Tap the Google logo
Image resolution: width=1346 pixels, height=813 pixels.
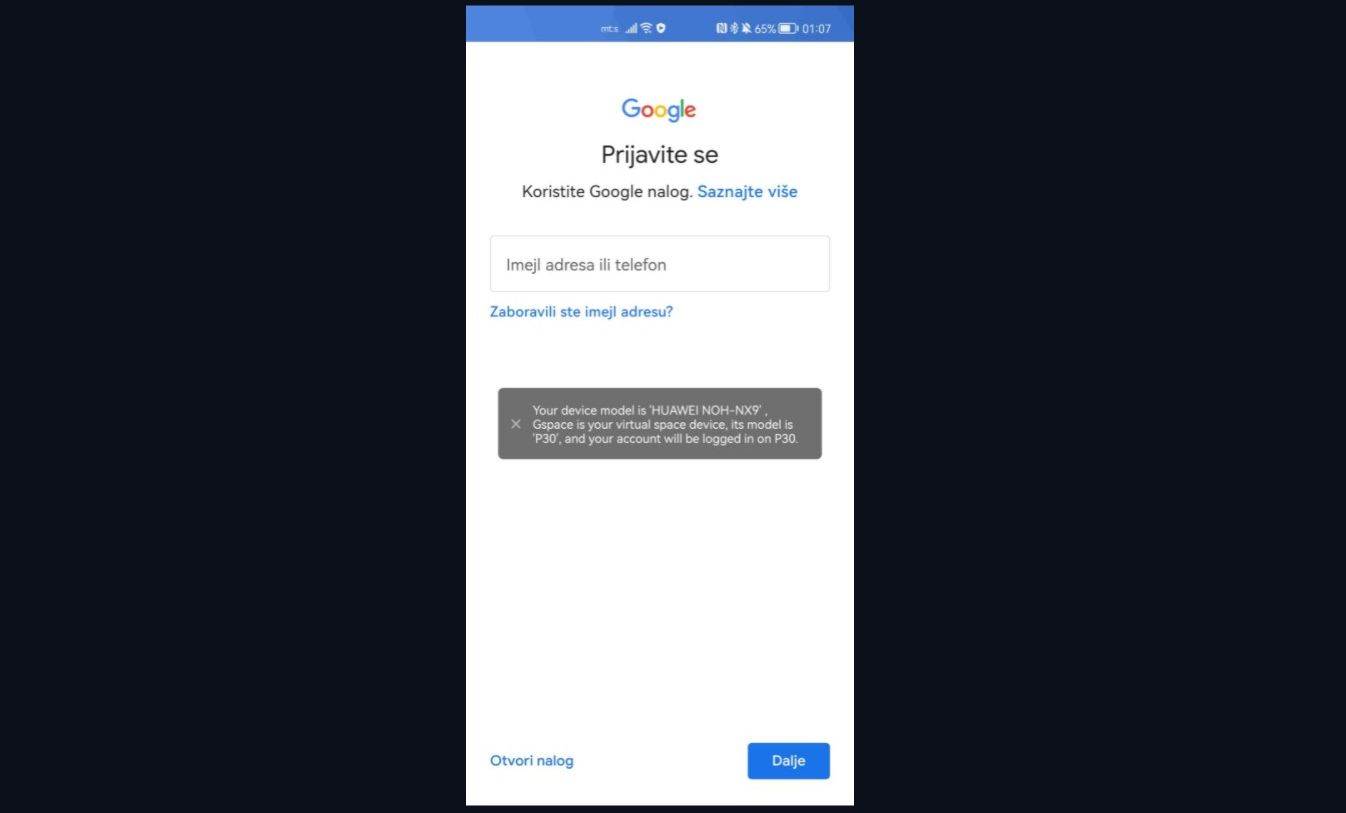pos(658,109)
